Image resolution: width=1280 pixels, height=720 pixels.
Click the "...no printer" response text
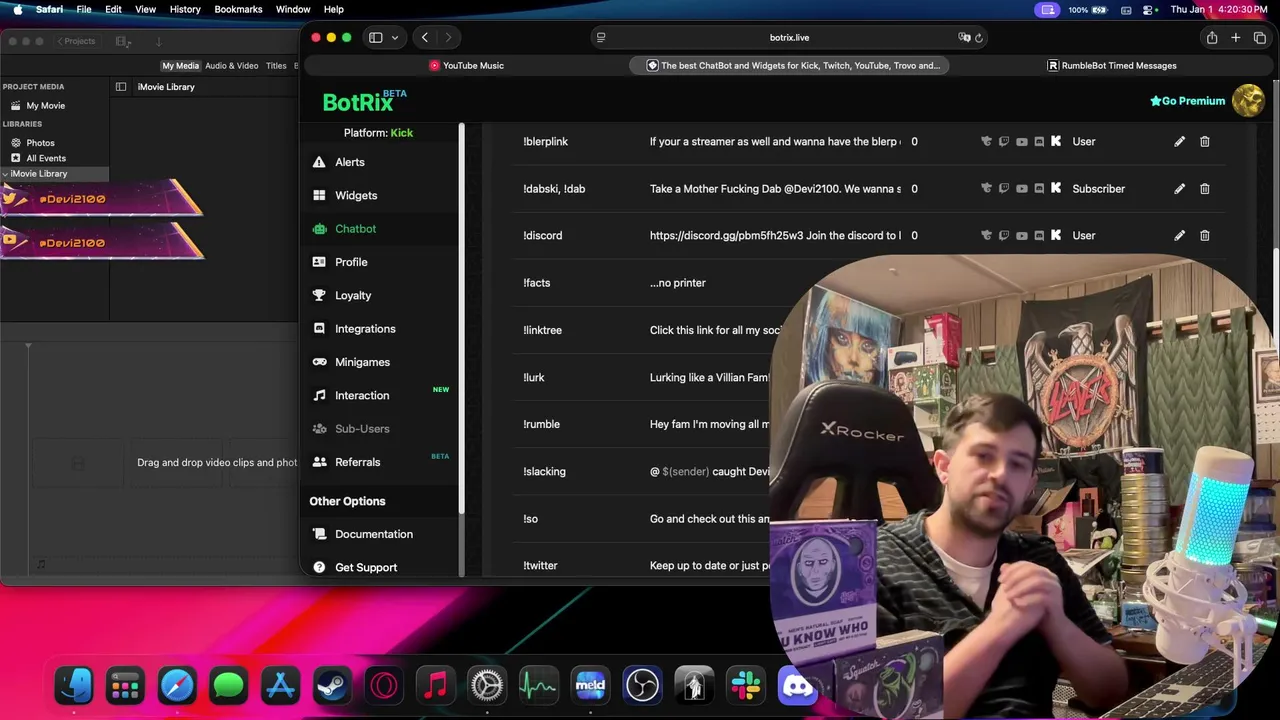point(678,283)
